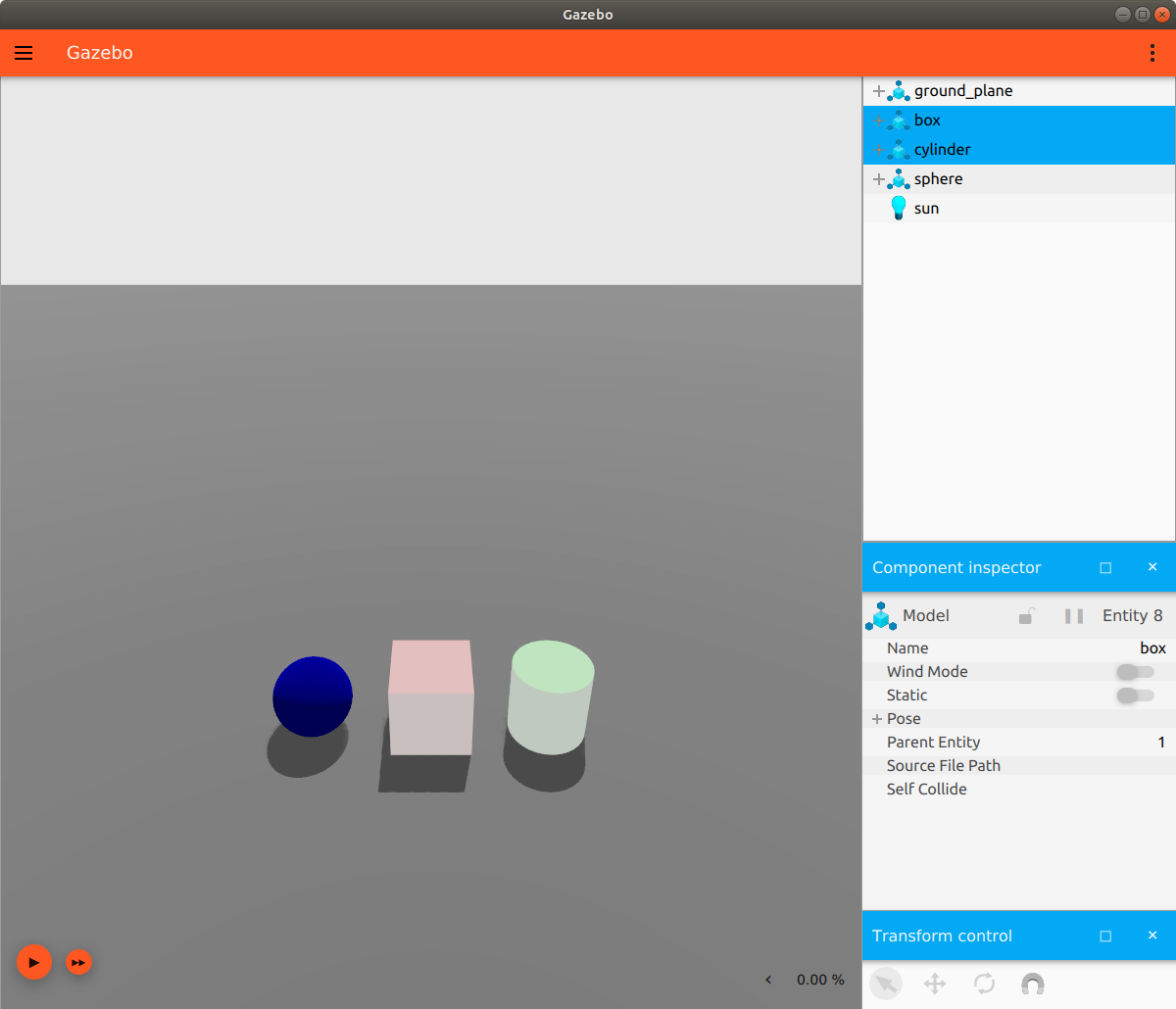Click the 0.00 % real time factor
The image size is (1176, 1009).
pyautogui.click(x=820, y=980)
